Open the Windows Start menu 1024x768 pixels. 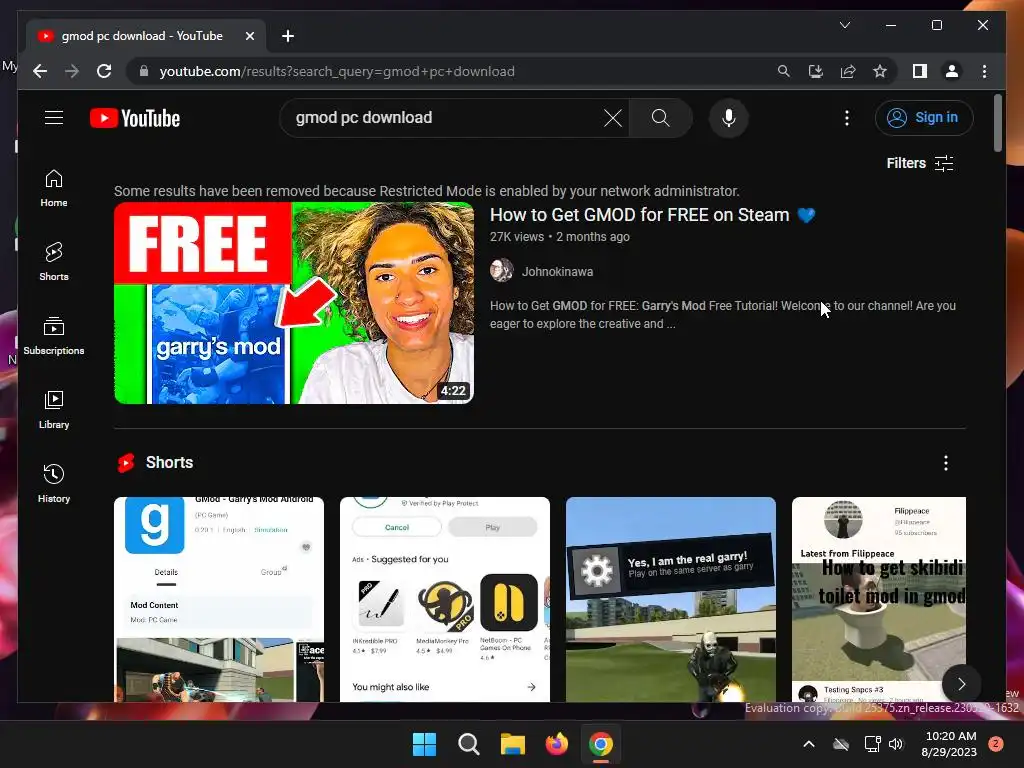coord(424,744)
